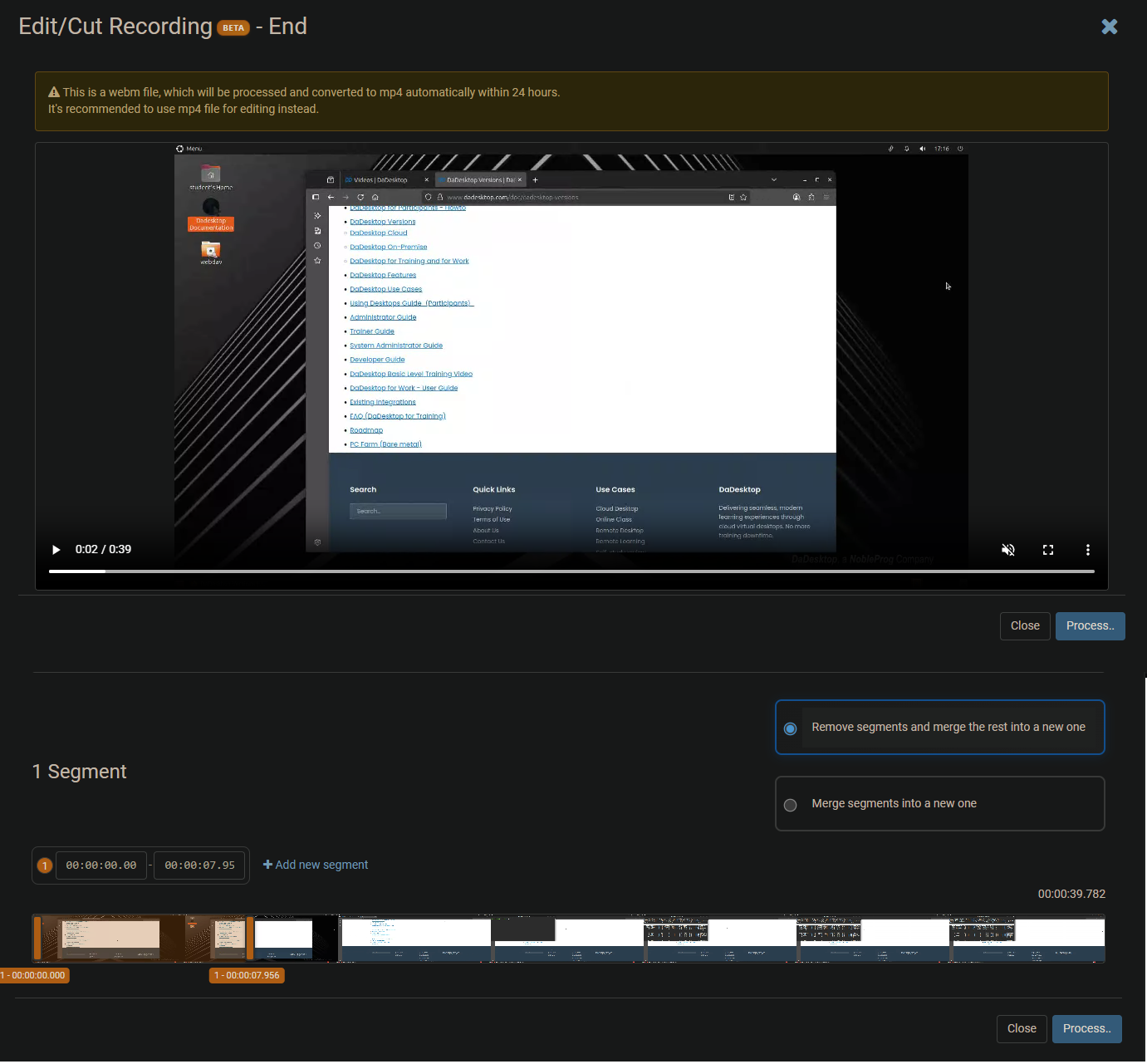Open video player more options menu
This screenshot has height=1064, width=1147.
1088,550
